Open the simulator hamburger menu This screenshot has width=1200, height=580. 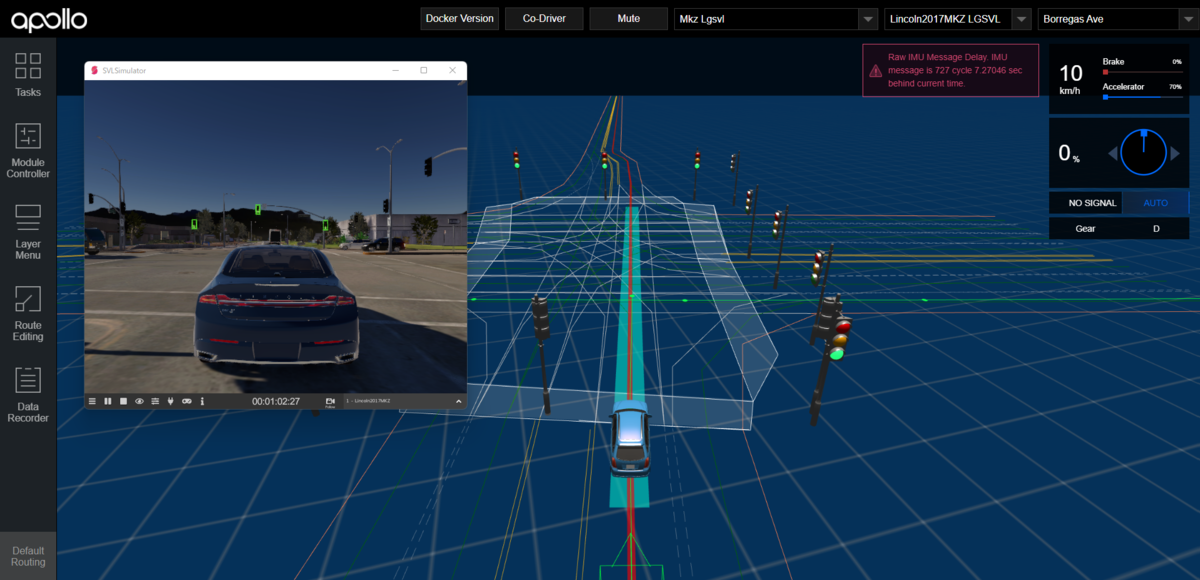point(92,401)
